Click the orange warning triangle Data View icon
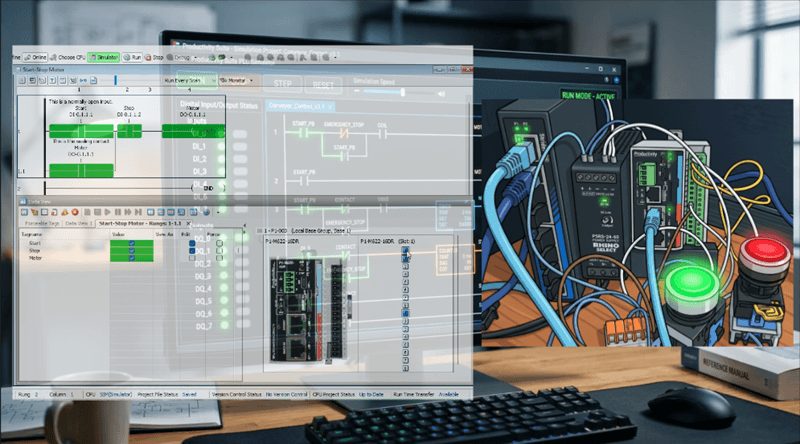 click(x=64, y=212)
